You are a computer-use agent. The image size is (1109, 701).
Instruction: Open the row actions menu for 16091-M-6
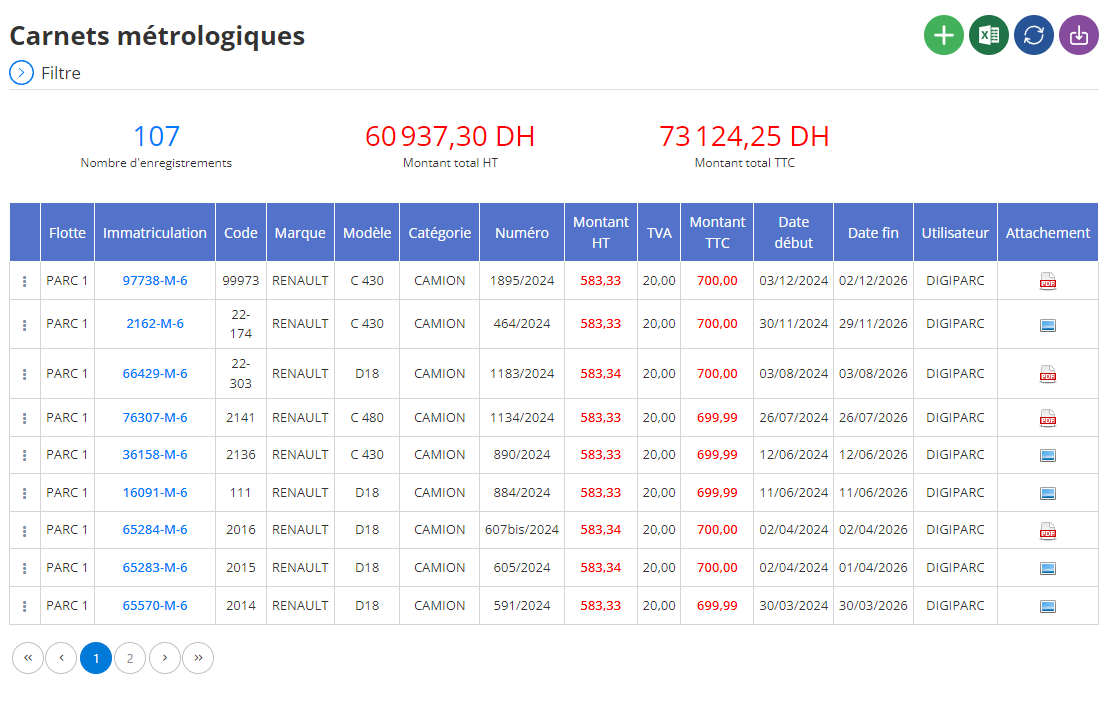(x=25, y=493)
